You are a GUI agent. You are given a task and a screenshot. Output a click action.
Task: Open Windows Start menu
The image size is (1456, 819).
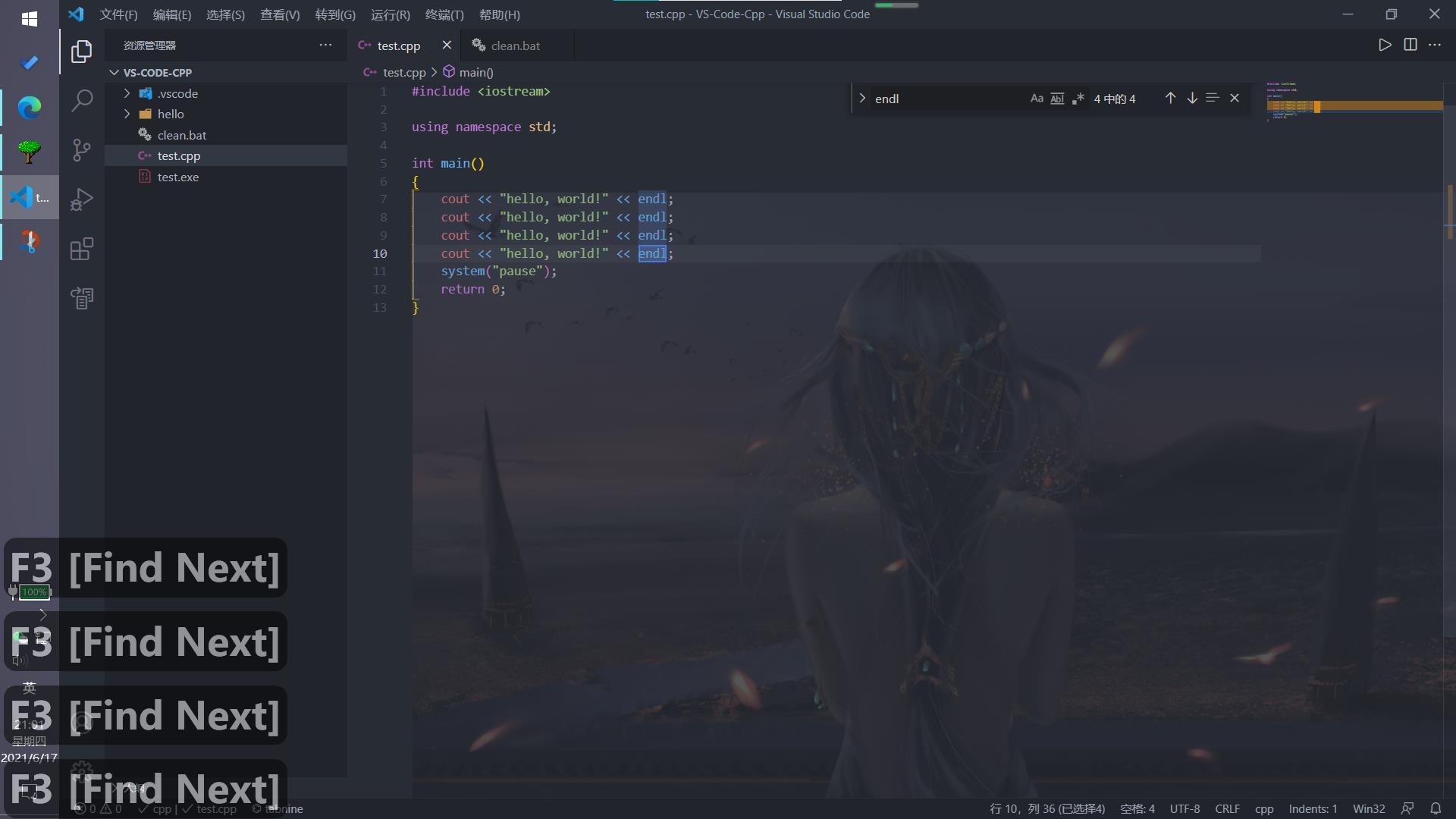coord(30,19)
